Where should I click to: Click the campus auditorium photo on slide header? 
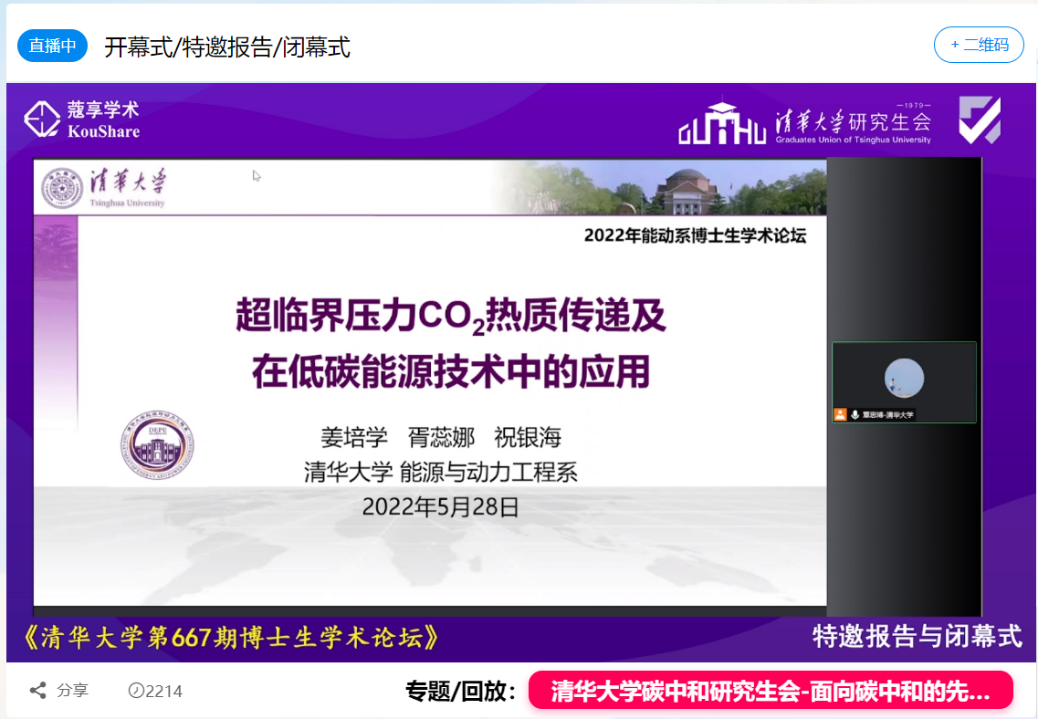[662, 187]
